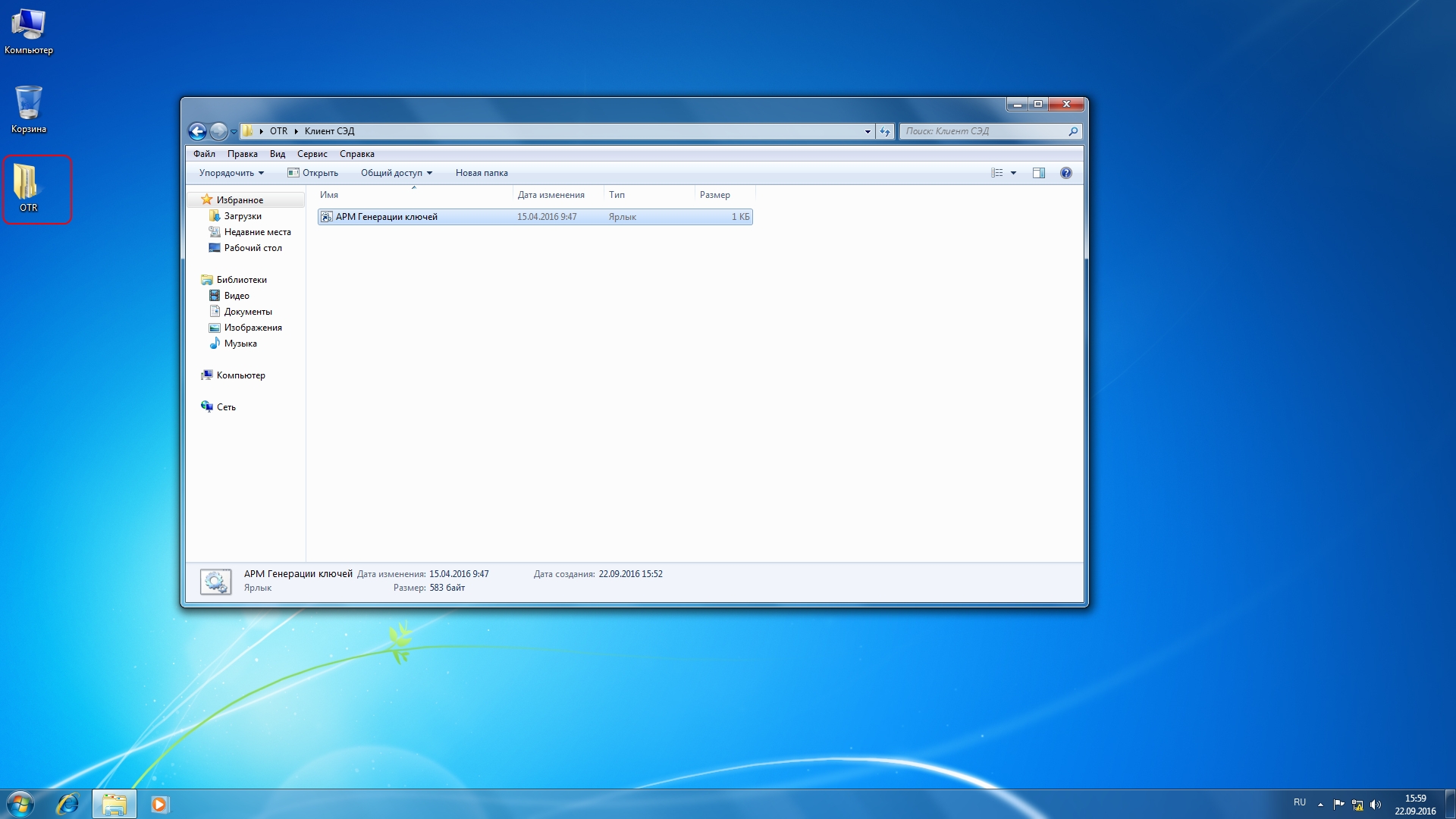Click the Поиск: Клиент СЭД search field
Viewport: 1456px width, 819px height.
[990, 131]
